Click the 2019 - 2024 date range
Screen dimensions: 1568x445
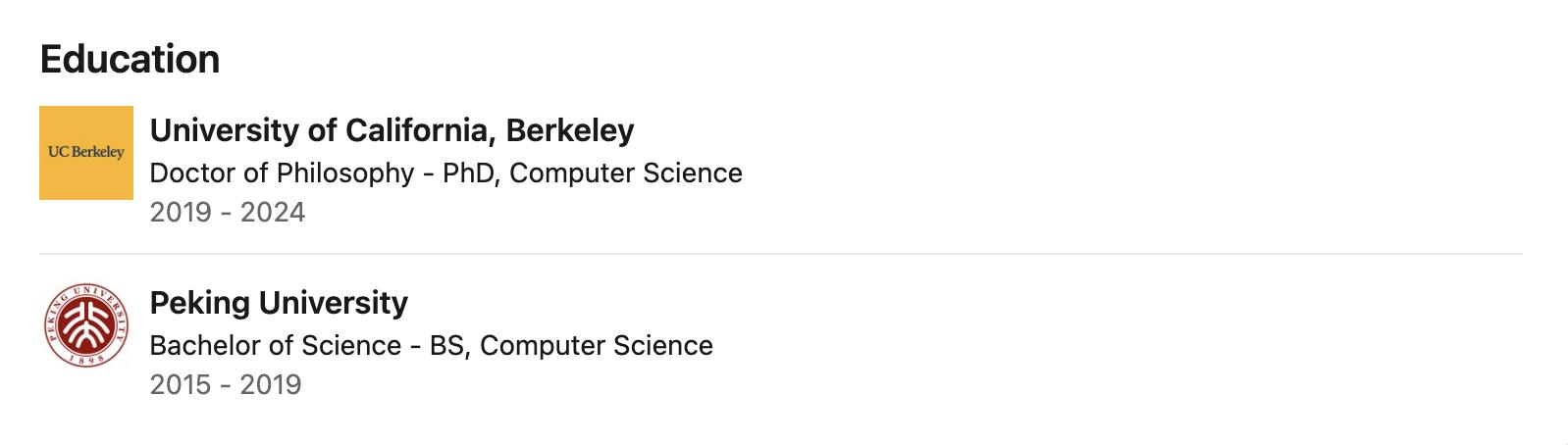tap(228, 213)
